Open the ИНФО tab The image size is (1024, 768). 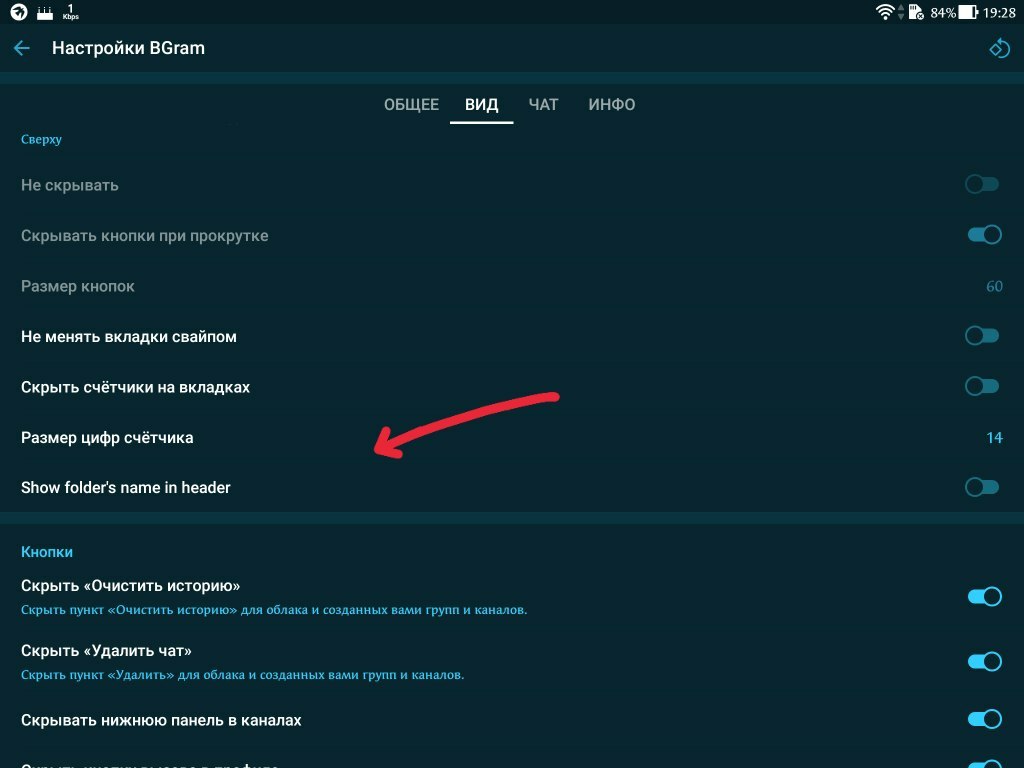click(611, 104)
